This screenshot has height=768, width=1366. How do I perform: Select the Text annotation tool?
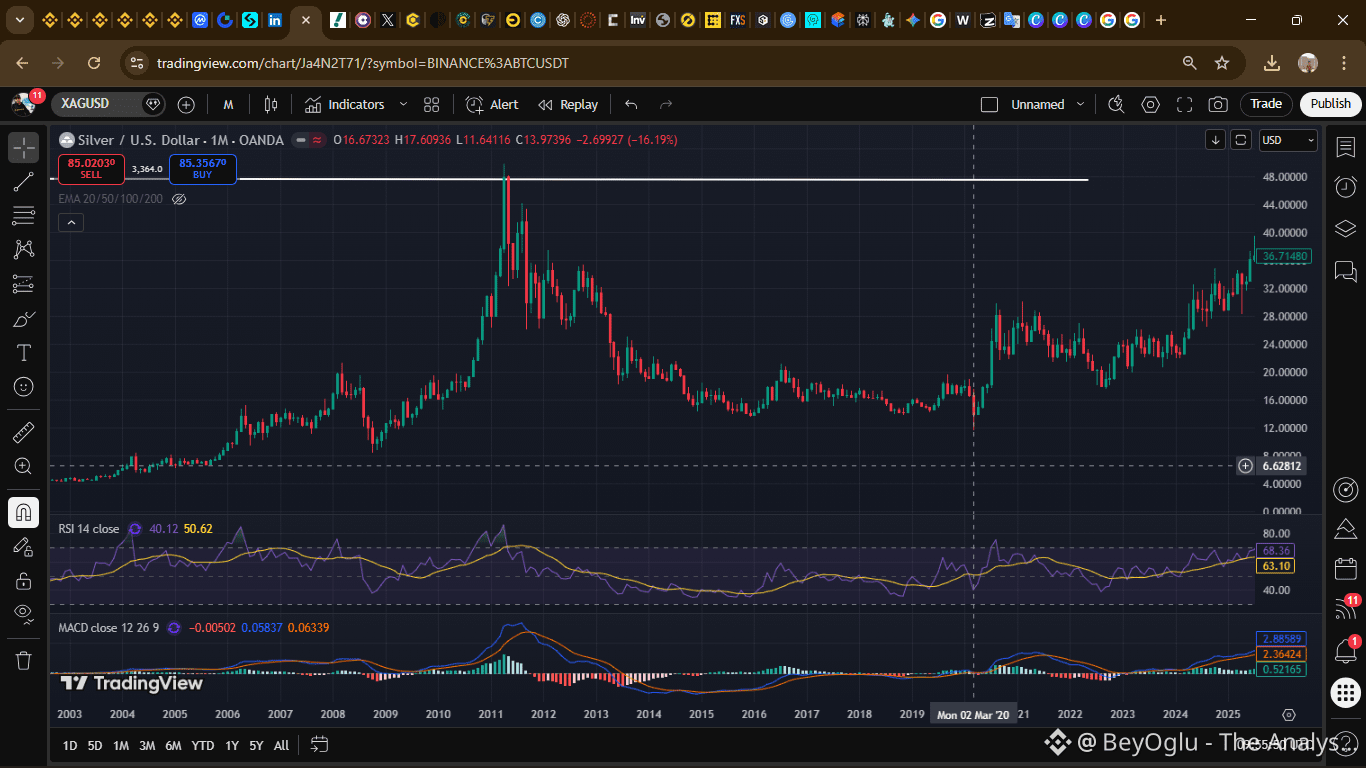pos(24,353)
